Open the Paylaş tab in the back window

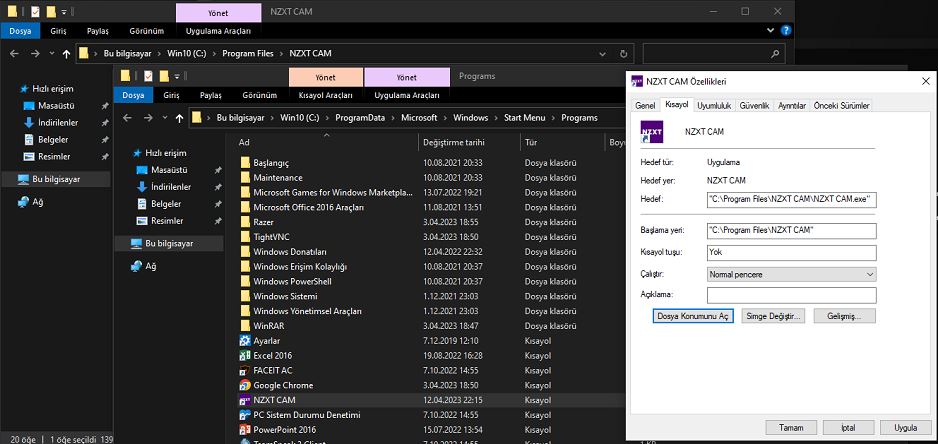pos(98,31)
